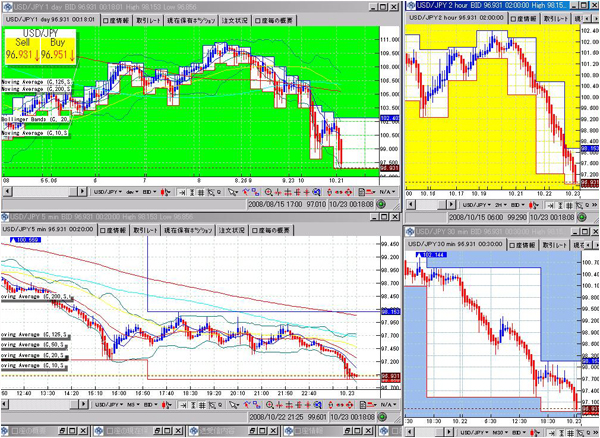Click the trend line drawing icon in 5 min chart toolbar
This screenshot has width=600, height=438.
point(246,404)
